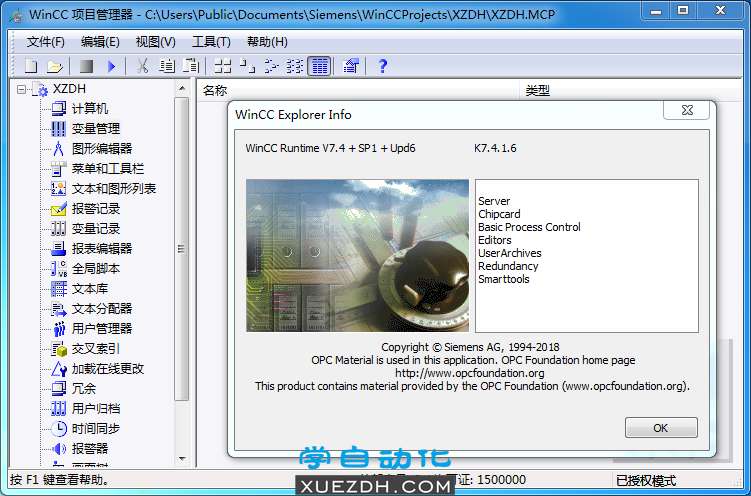This screenshot has height=496, width=751.
Task: Switch to large icons view
Action: click(223, 66)
